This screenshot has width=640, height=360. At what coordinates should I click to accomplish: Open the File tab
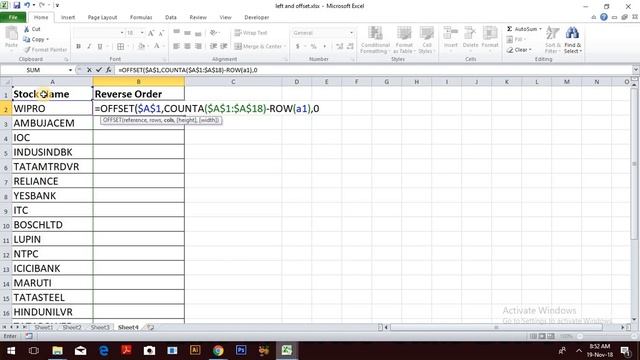[13, 18]
